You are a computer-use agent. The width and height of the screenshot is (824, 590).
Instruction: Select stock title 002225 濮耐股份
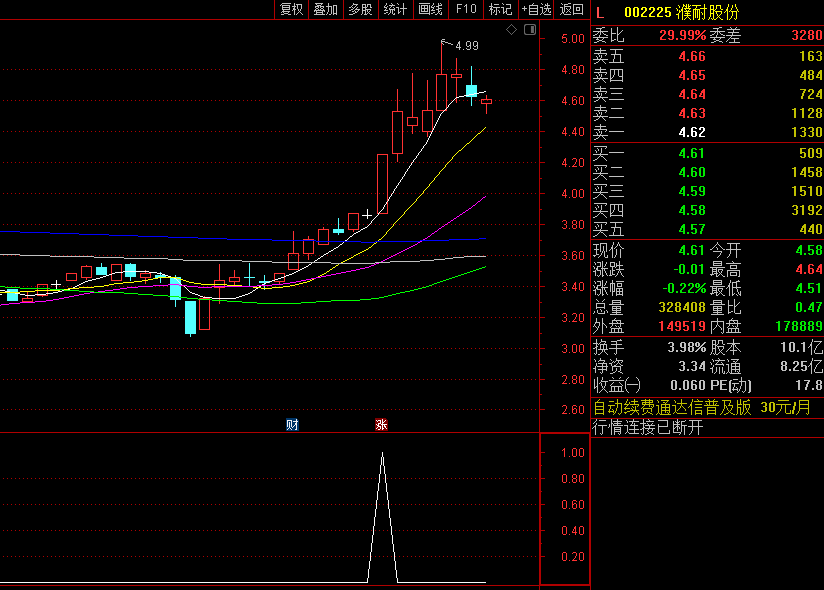(x=682, y=12)
